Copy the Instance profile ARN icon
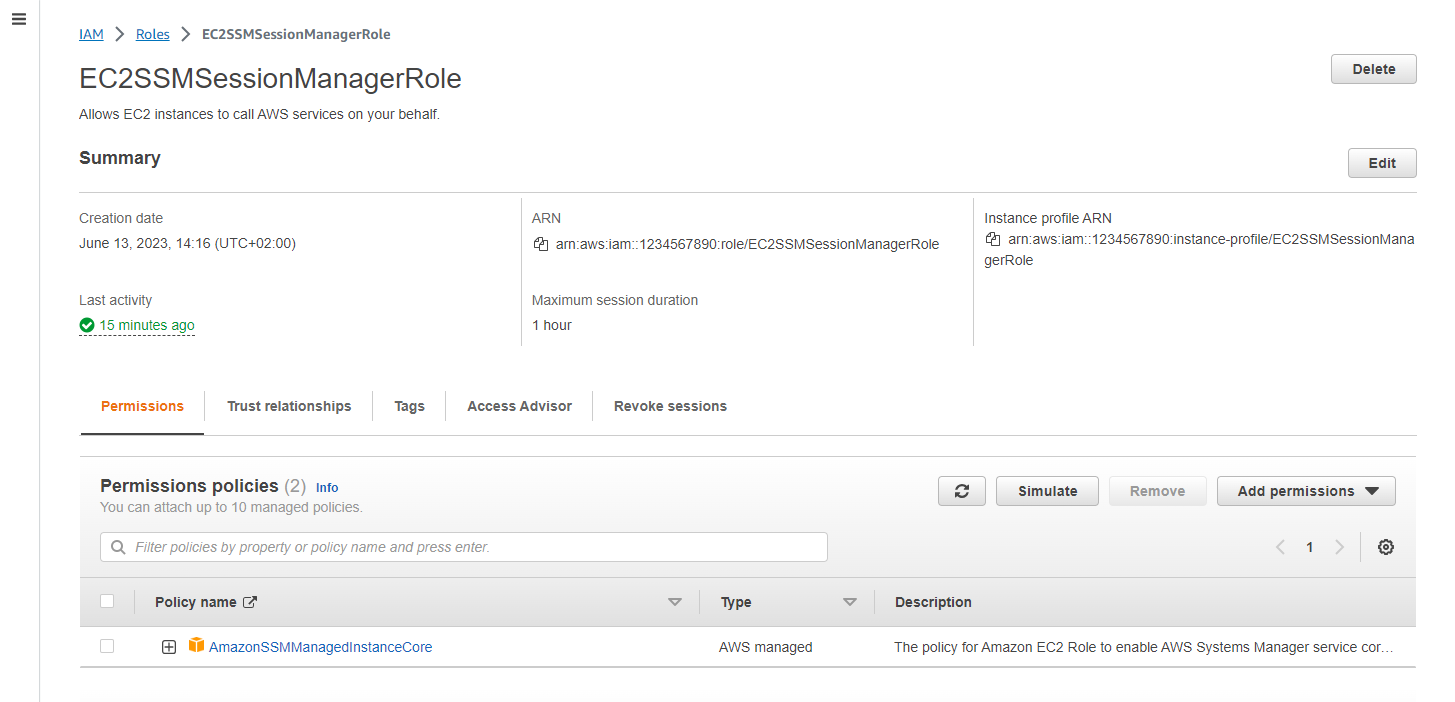The width and height of the screenshot is (1455, 702). pyautogui.click(x=993, y=239)
